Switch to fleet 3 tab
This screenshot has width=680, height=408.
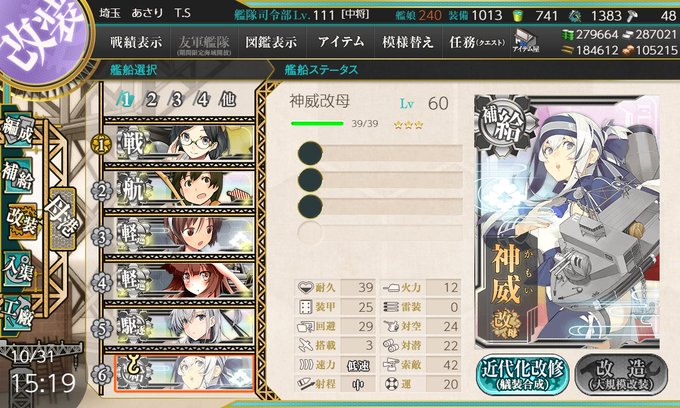[176, 100]
